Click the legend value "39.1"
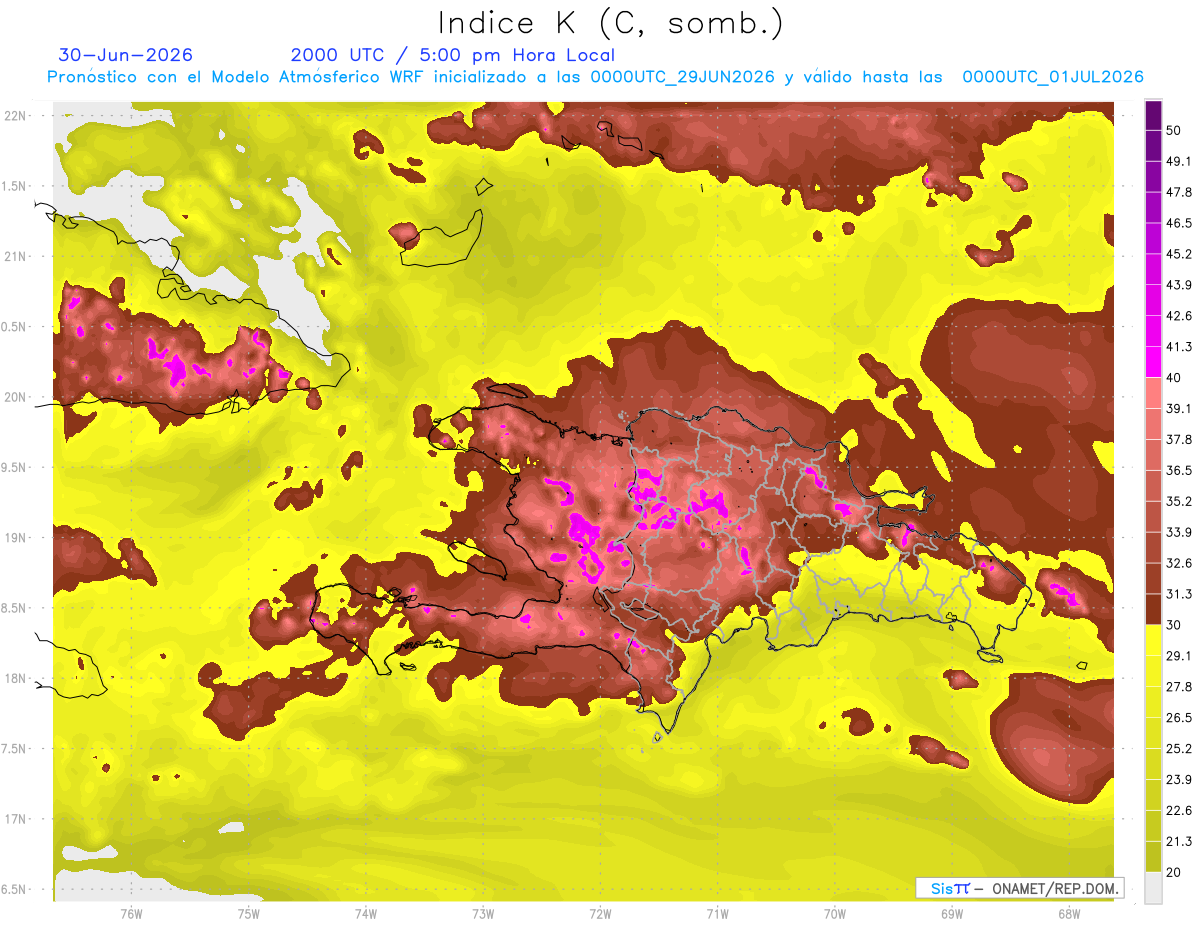Screen dimensions: 1200x927 click(x=1179, y=408)
